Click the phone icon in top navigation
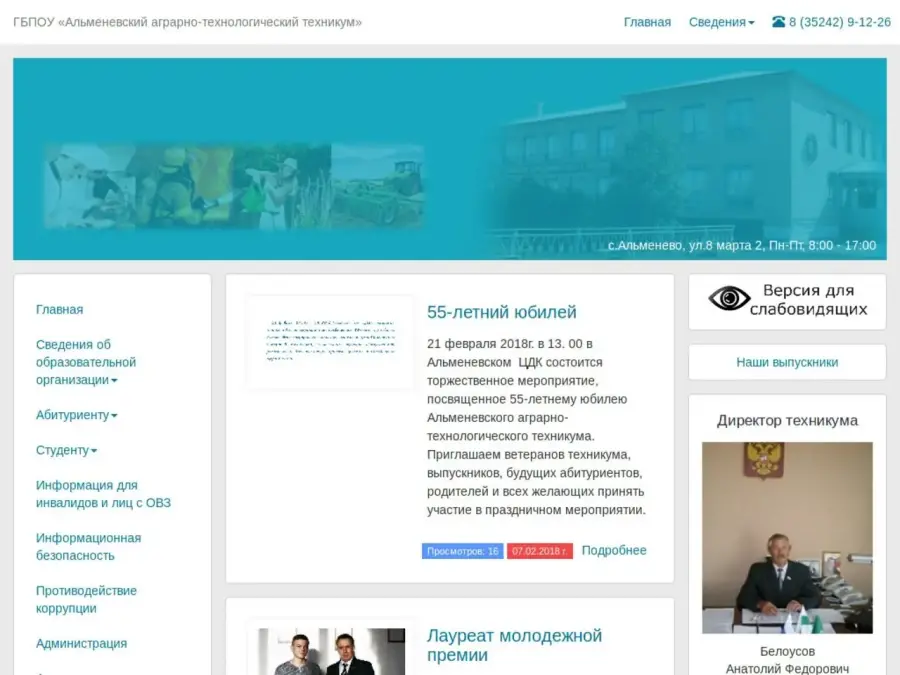900x675 pixels. point(778,22)
